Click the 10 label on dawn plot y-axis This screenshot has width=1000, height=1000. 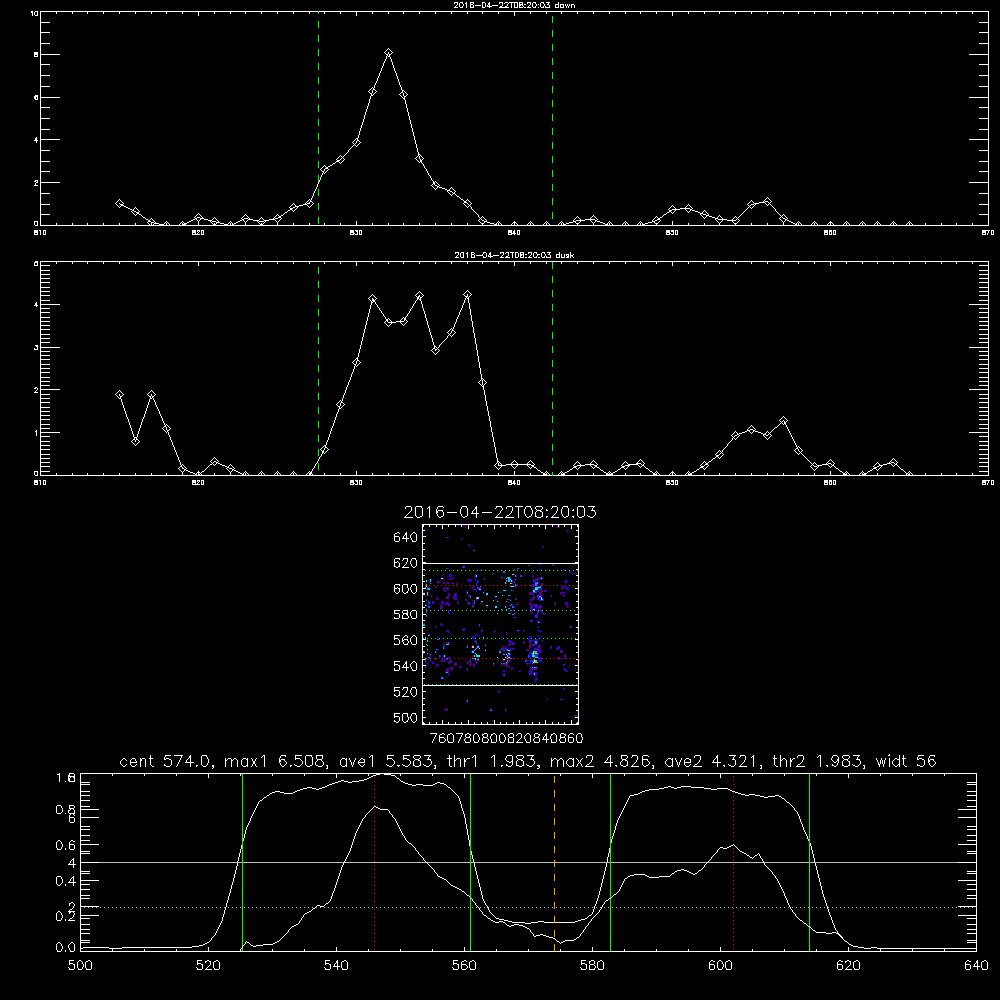(x=34, y=13)
